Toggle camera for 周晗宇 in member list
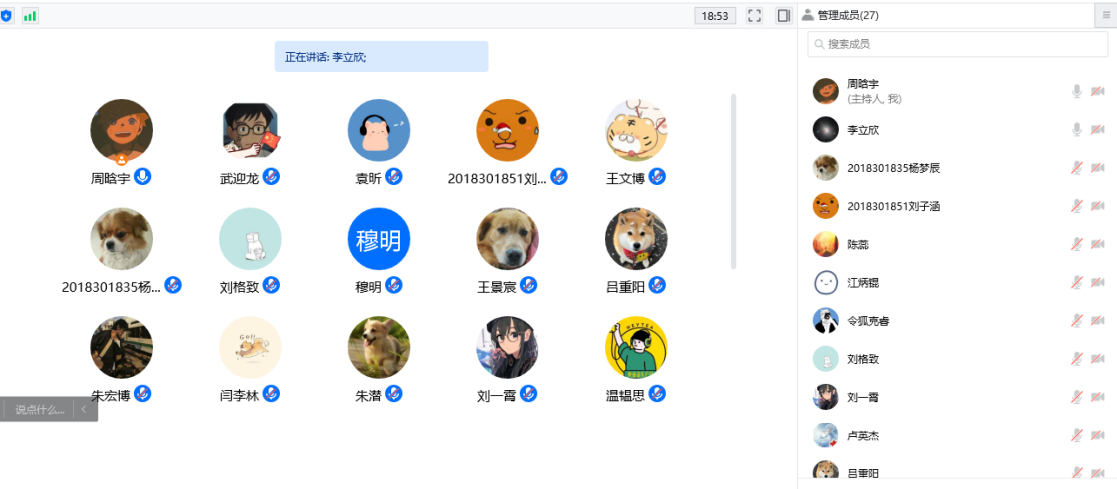This screenshot has height=489, width=1117. click(1097, 92)
